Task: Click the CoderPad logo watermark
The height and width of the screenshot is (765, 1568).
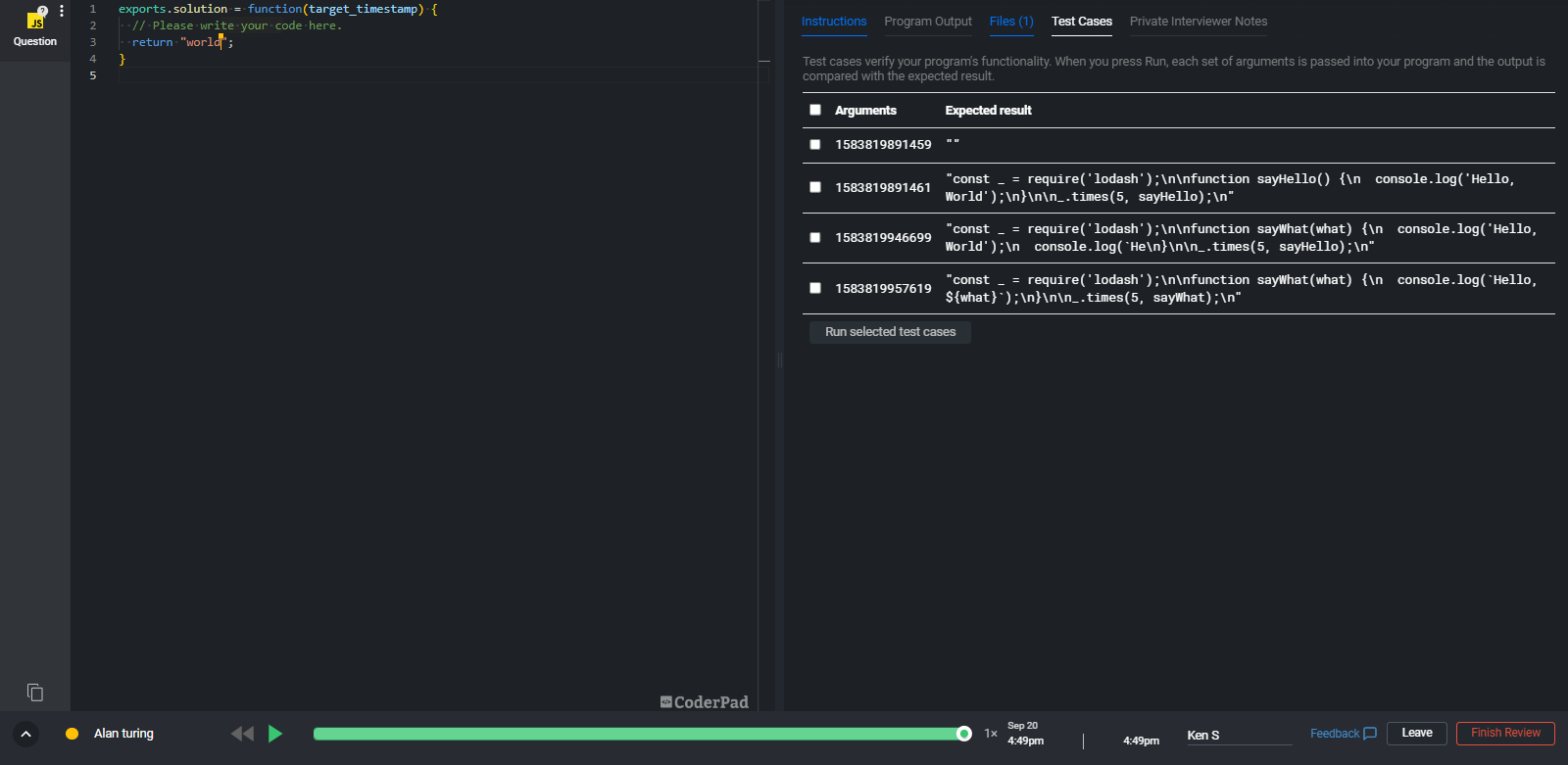Action: tap(704, 701)
